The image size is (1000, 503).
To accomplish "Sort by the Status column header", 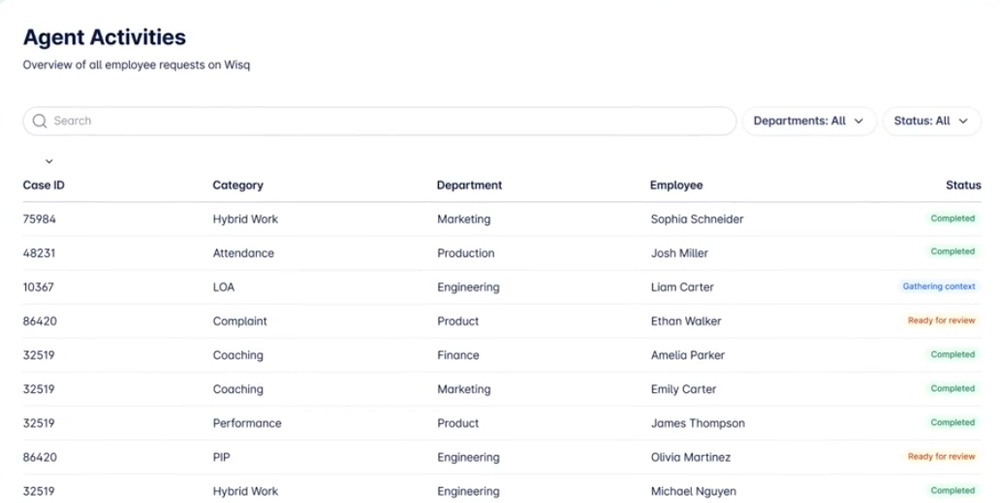I will 963,185.
